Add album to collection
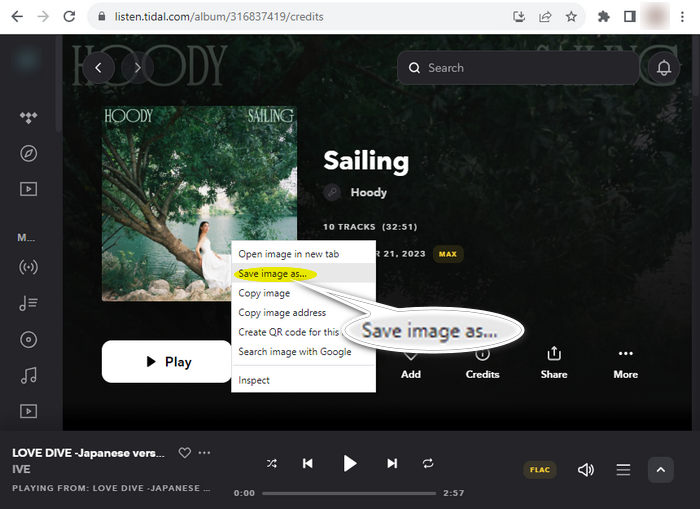700x509 pixels. tap(411, 365)
